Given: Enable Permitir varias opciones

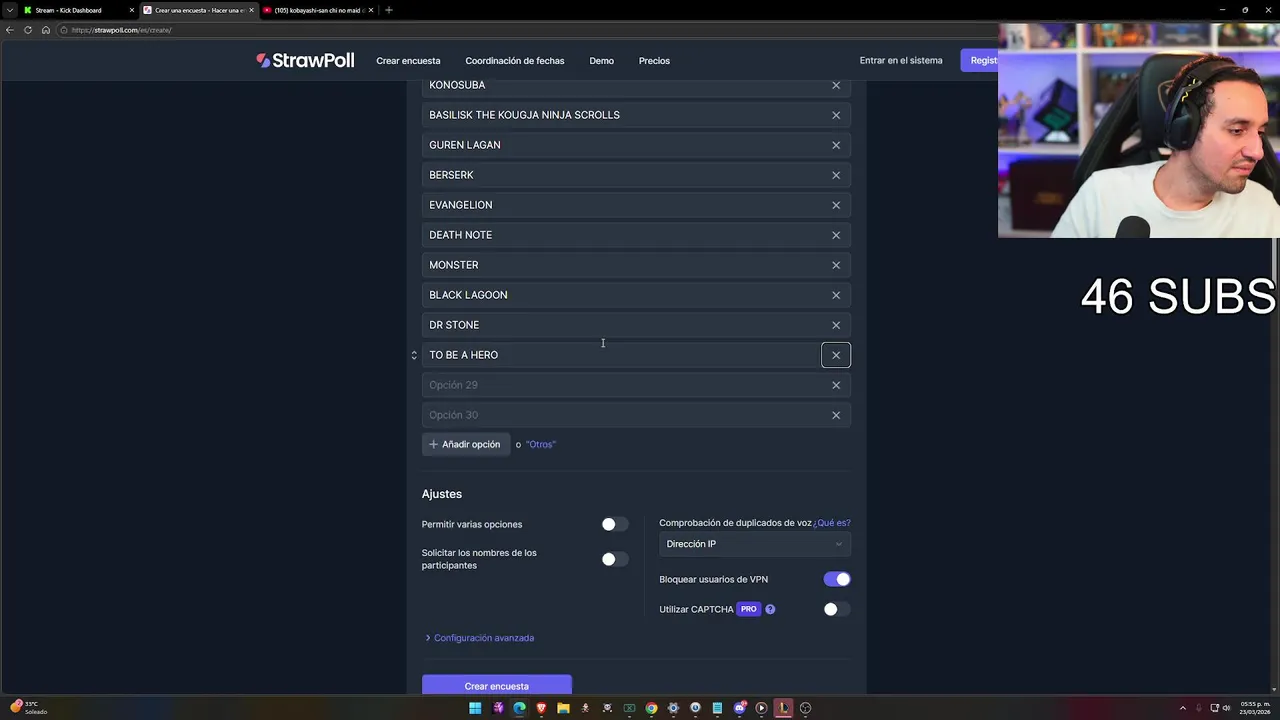Looking at the screenshot, I should 615,524.
